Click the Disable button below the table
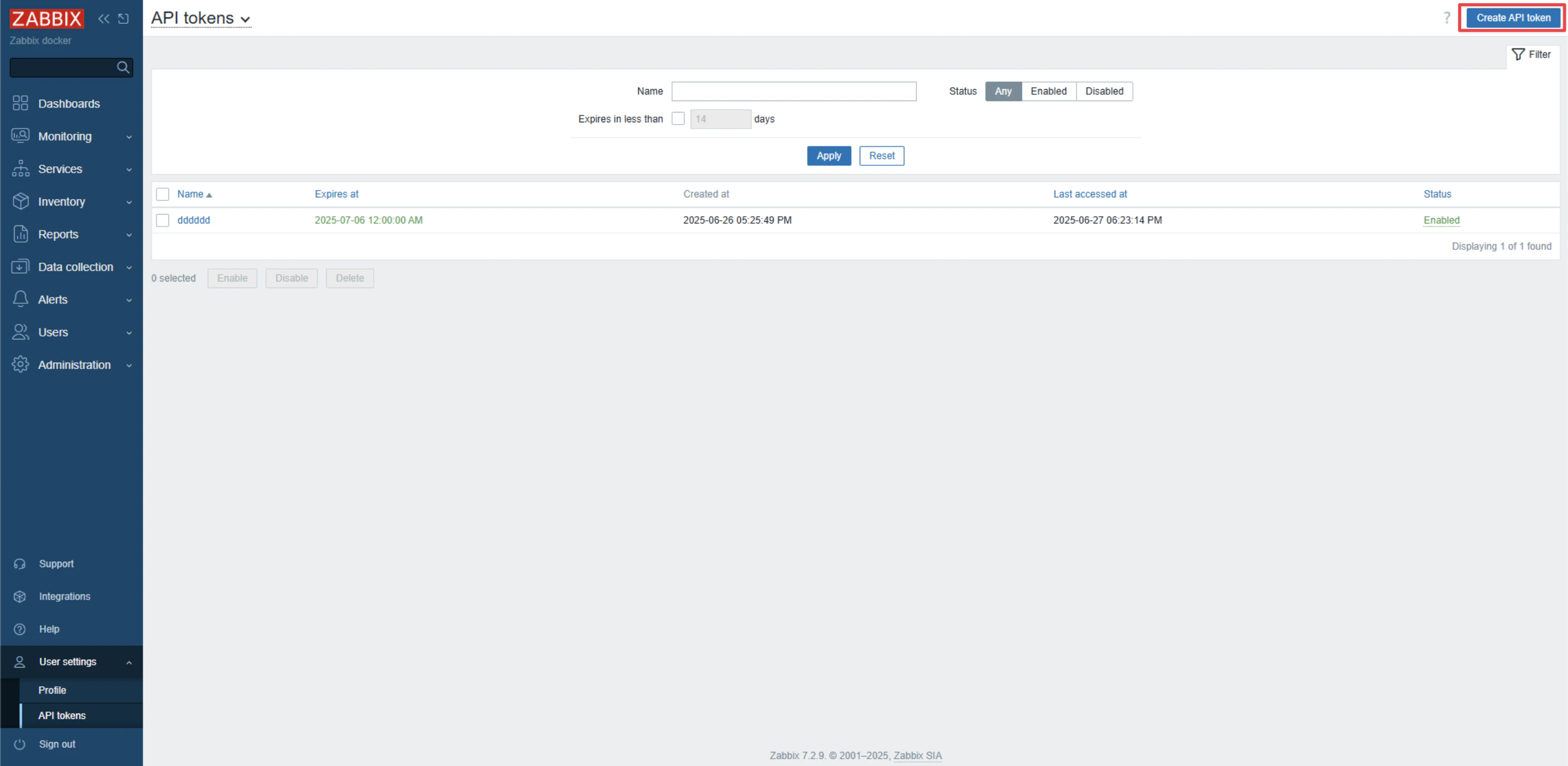Viewport: 1568px width, 766px height. point(291,278)
